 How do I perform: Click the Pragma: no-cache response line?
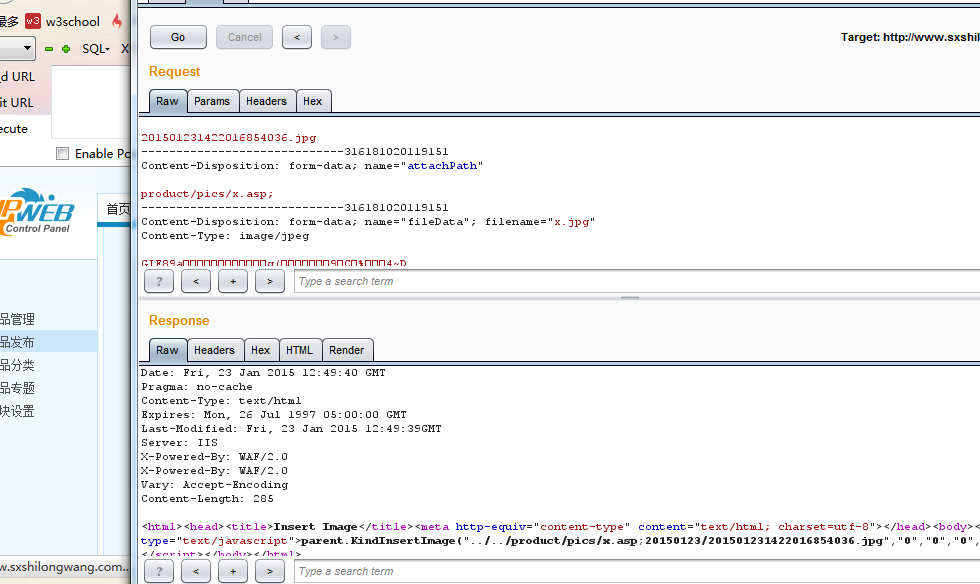[197, 387]
